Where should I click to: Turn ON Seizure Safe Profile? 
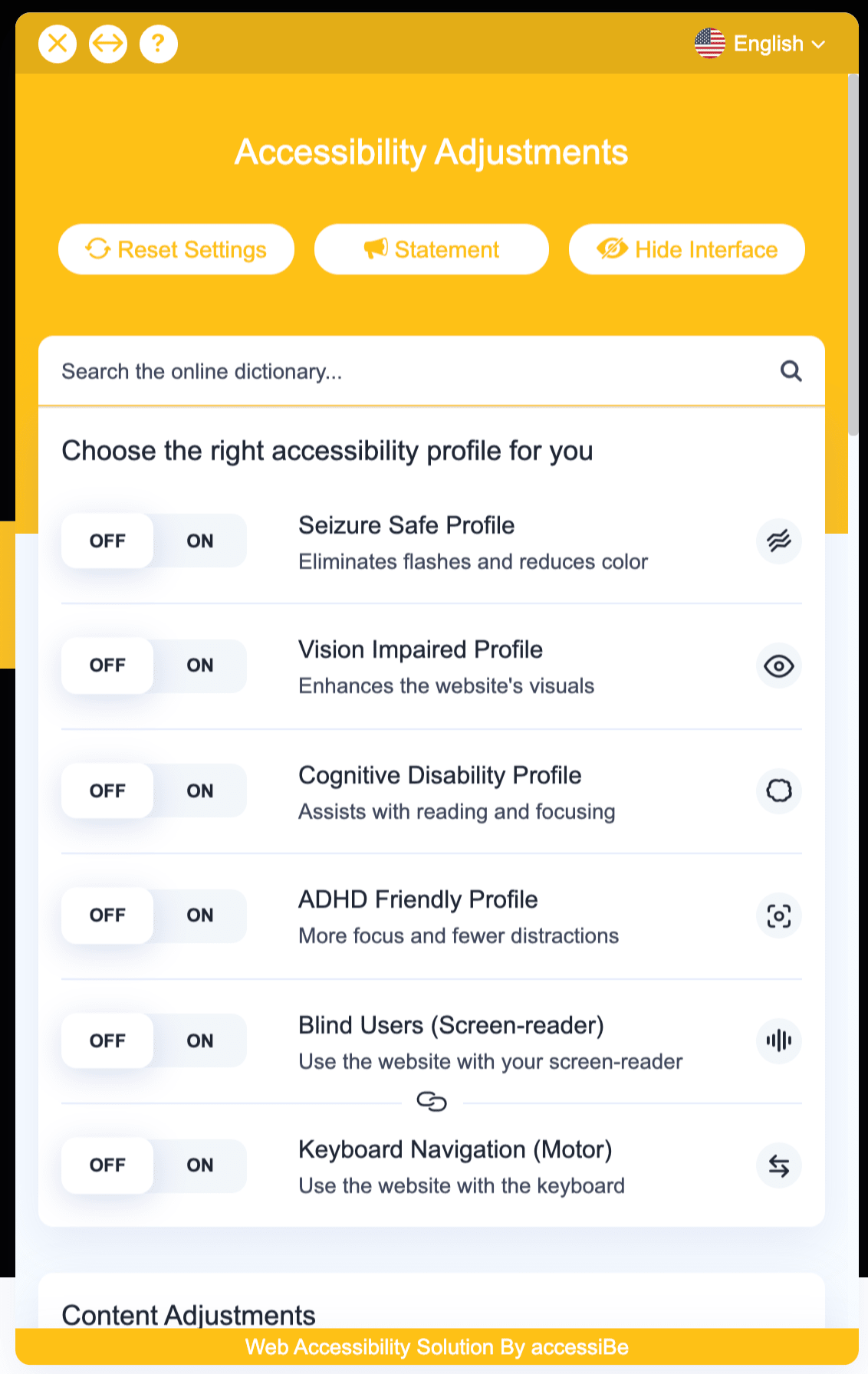200,541
